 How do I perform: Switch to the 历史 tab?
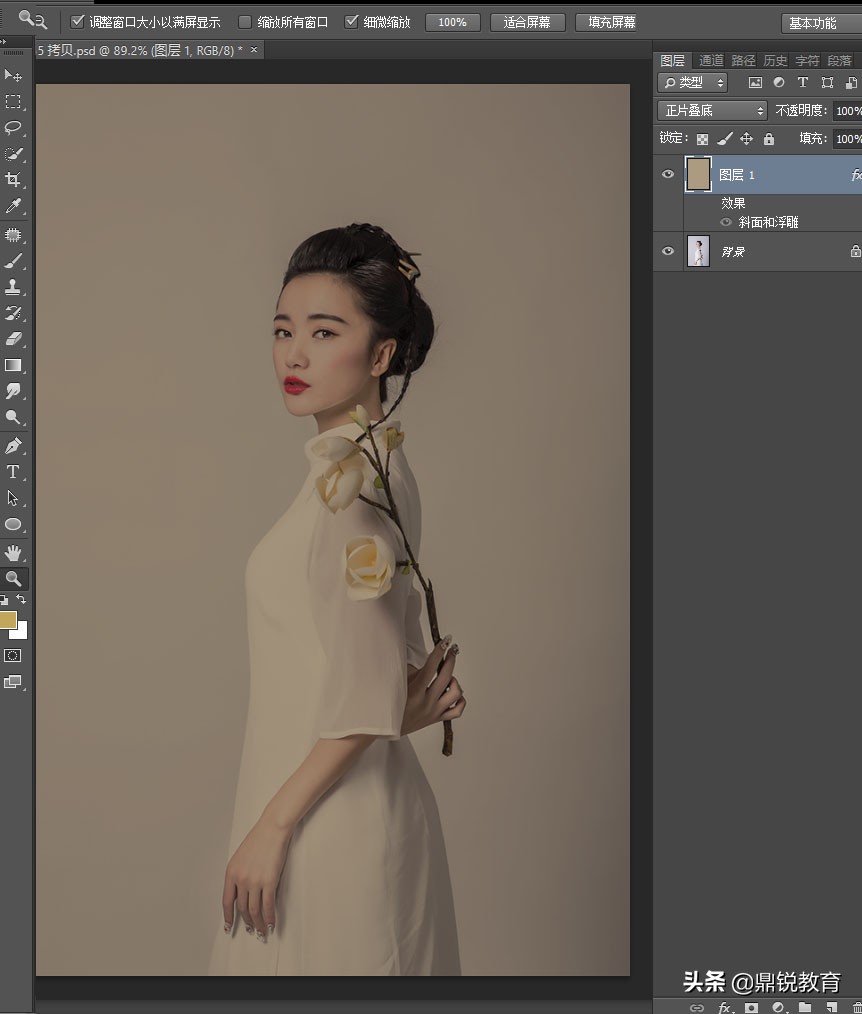775,60
